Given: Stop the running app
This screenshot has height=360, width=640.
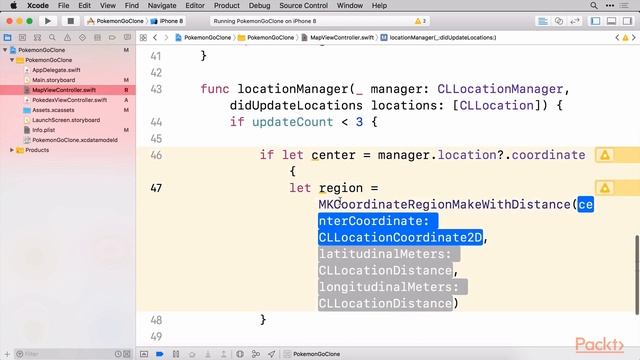Looking at the screenshot, I should (70, 21).
